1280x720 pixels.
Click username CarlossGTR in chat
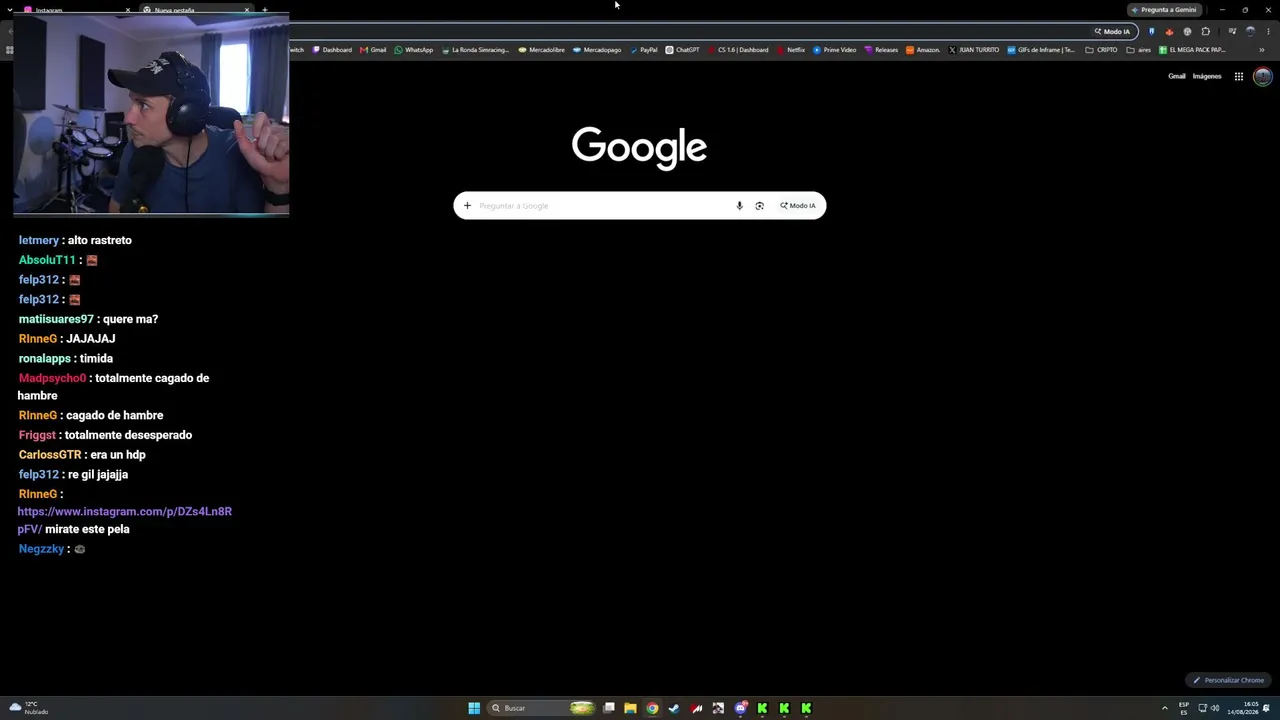(x=50, y=455)
